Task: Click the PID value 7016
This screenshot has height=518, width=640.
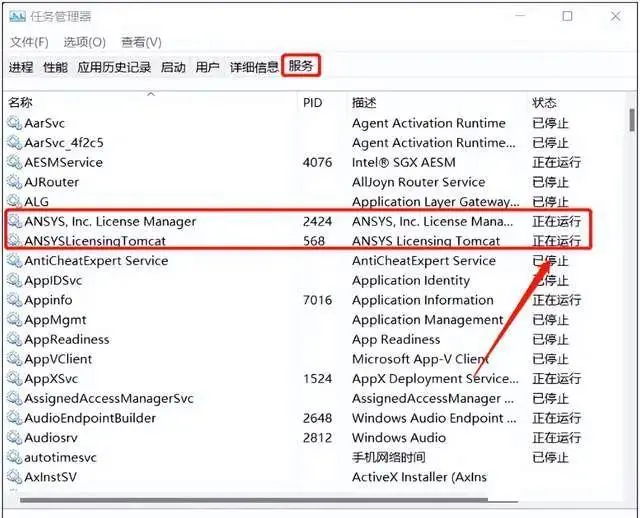Action: click(x=317, y=300)
